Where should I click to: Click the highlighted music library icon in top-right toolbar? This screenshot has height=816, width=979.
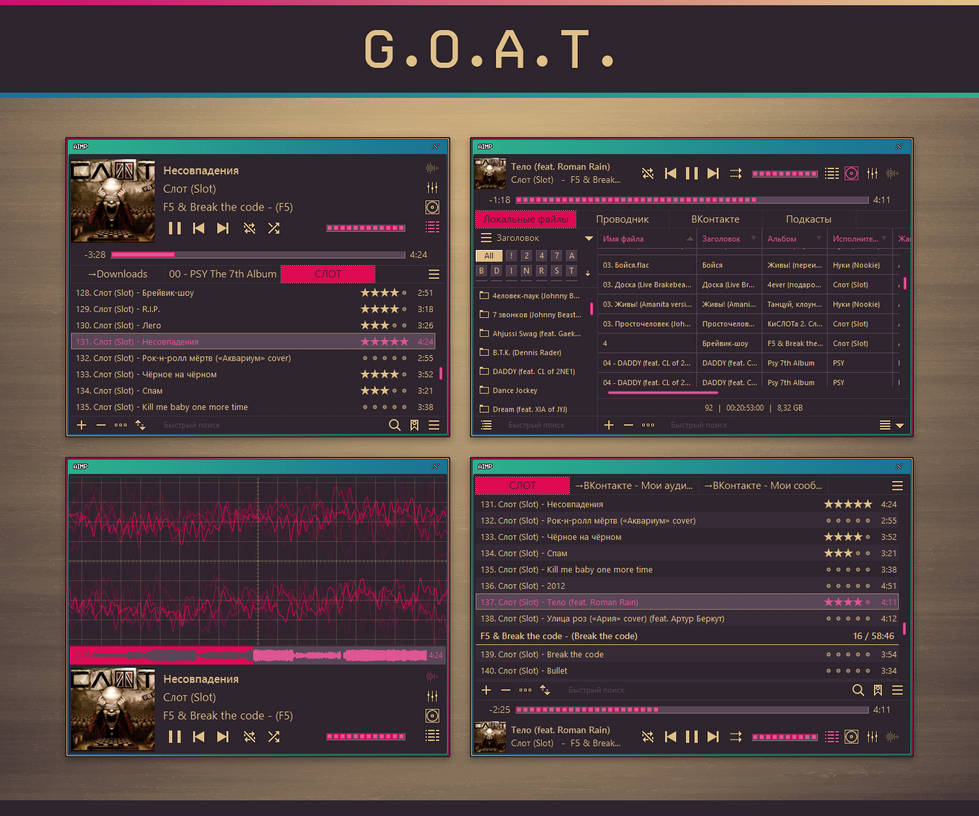coord(852,174)
